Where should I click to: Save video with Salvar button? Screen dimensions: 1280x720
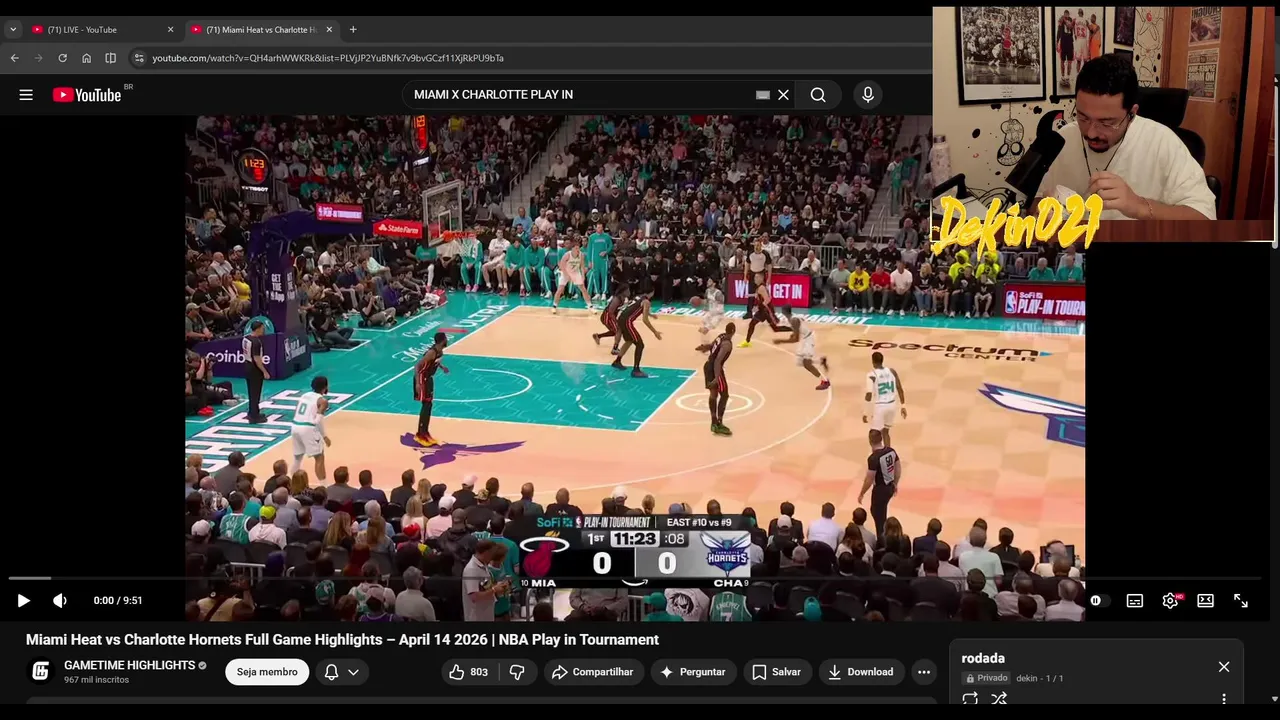coord(777,672)
